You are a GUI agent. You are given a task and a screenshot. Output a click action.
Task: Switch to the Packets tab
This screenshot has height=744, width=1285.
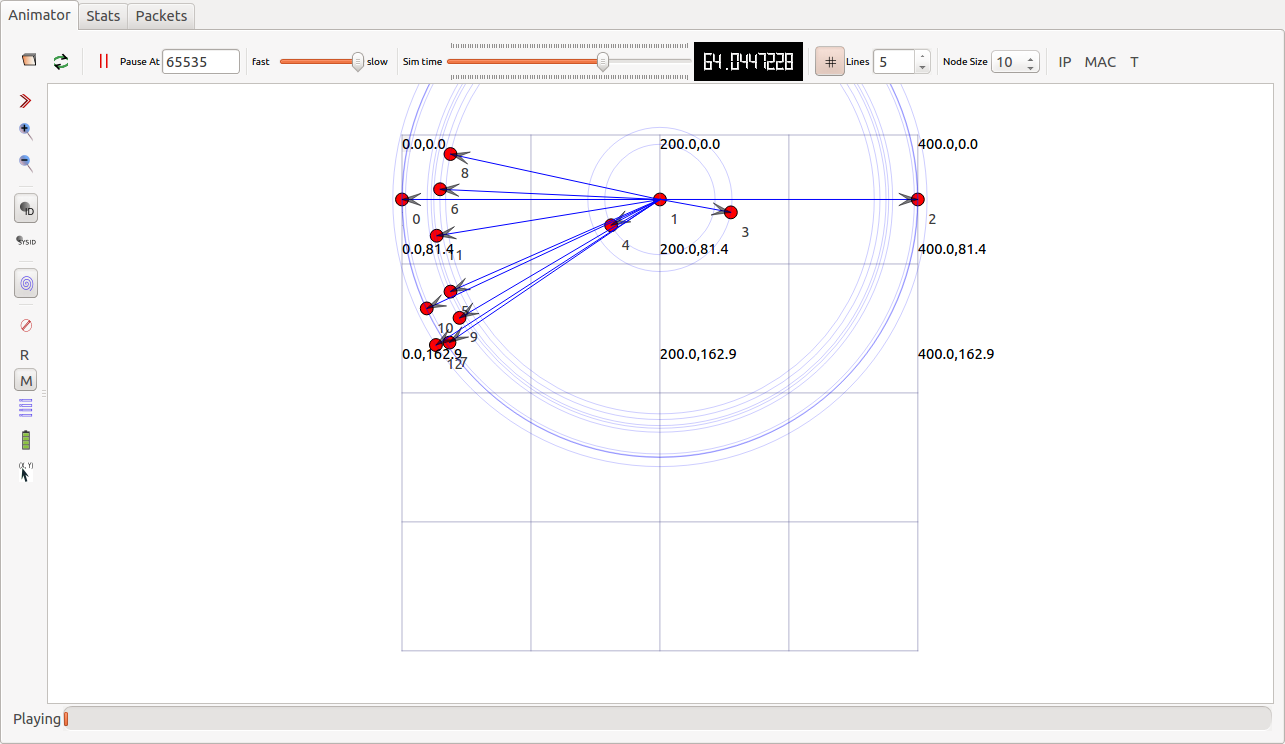(x=161, y=16)
